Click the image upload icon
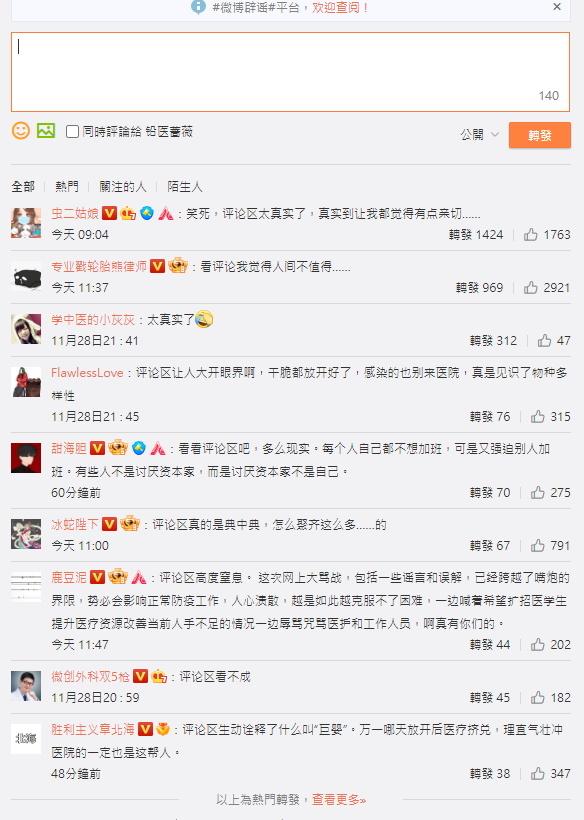 pos(46,130)
